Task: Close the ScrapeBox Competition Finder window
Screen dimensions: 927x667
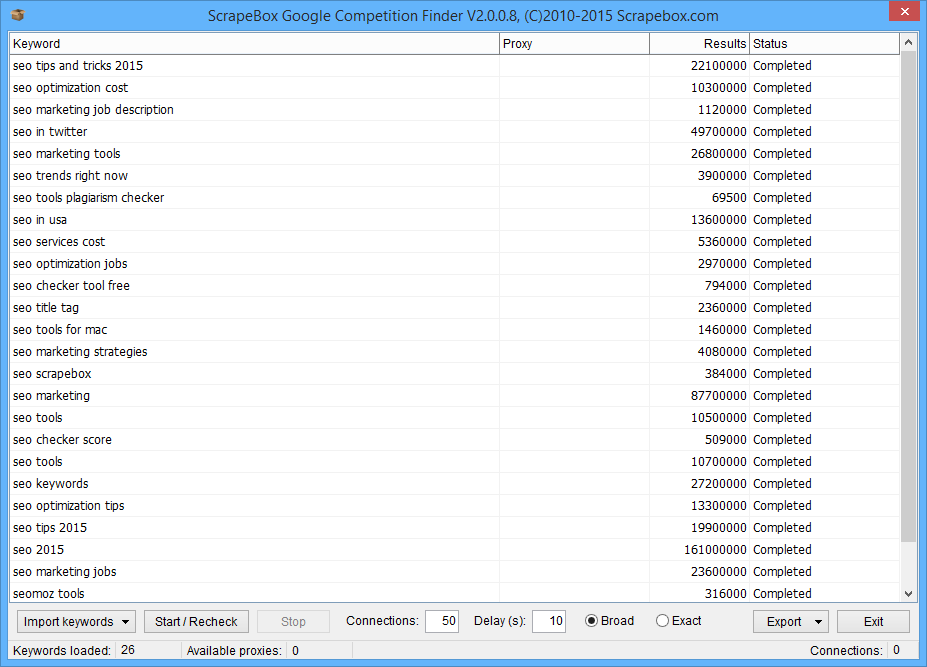Action: (901, 13)
